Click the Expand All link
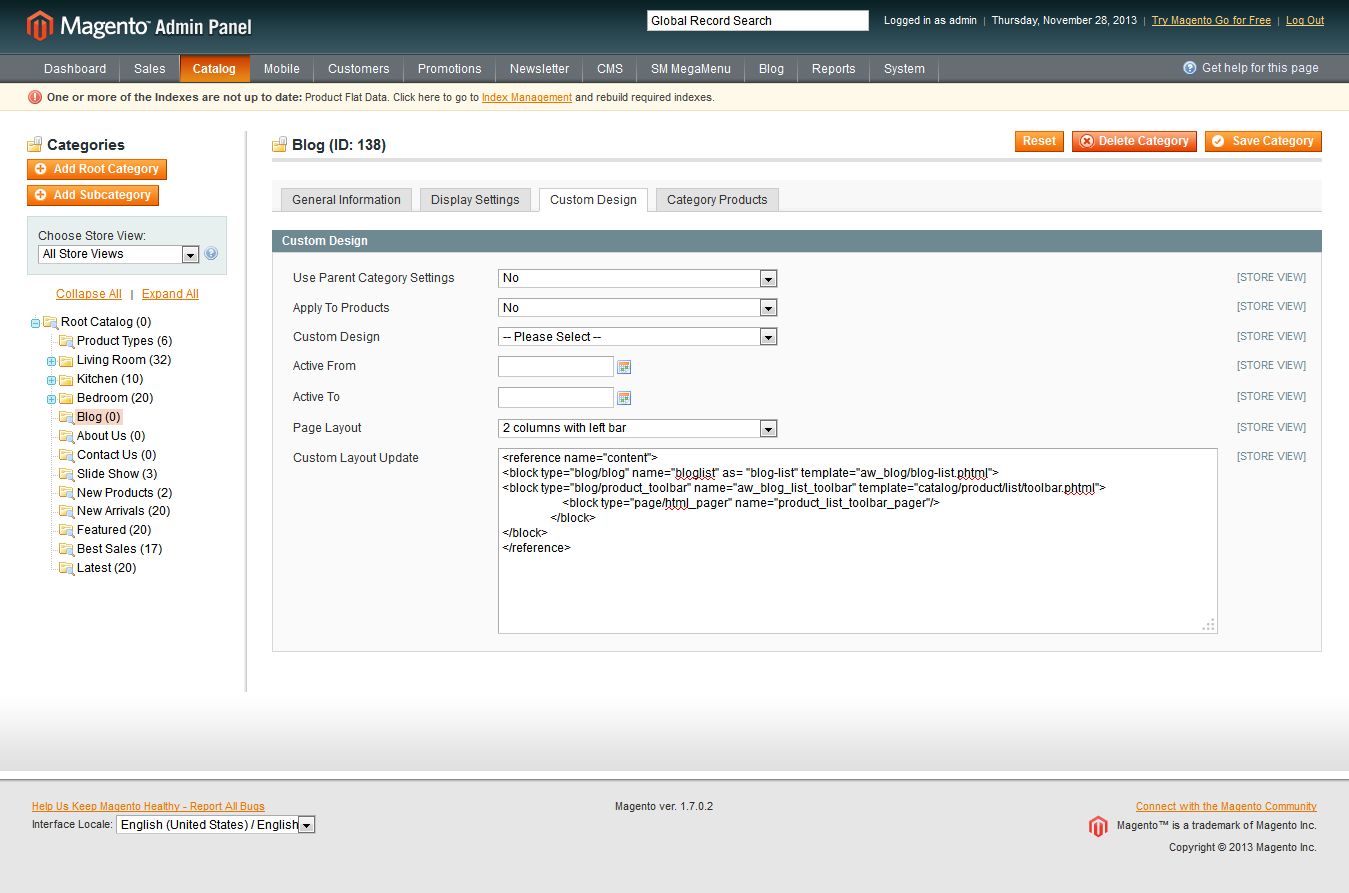Screen dimensions: 1349x893 [x=170, y=294]
